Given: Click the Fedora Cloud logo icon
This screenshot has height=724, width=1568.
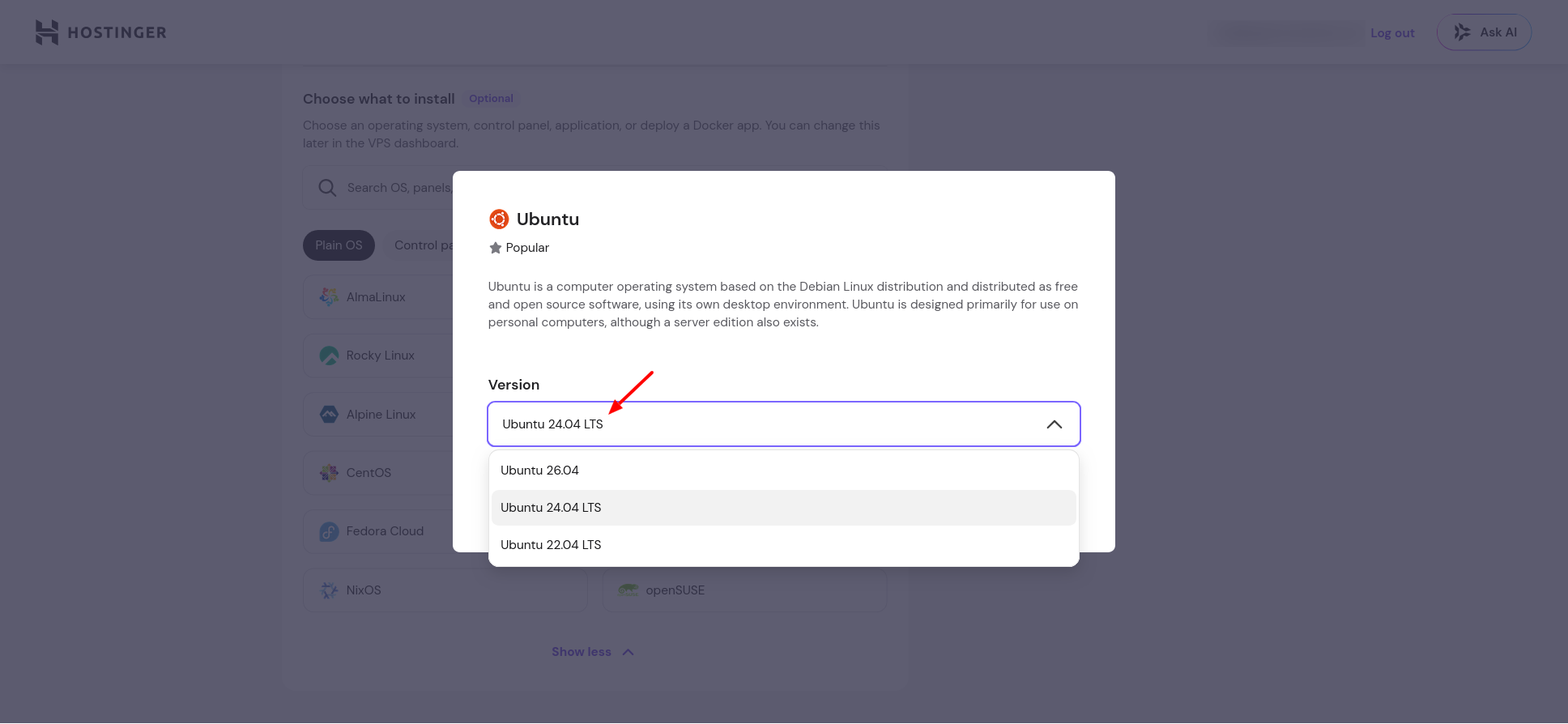Looking at the screenshot, I should tap(329, 531).
